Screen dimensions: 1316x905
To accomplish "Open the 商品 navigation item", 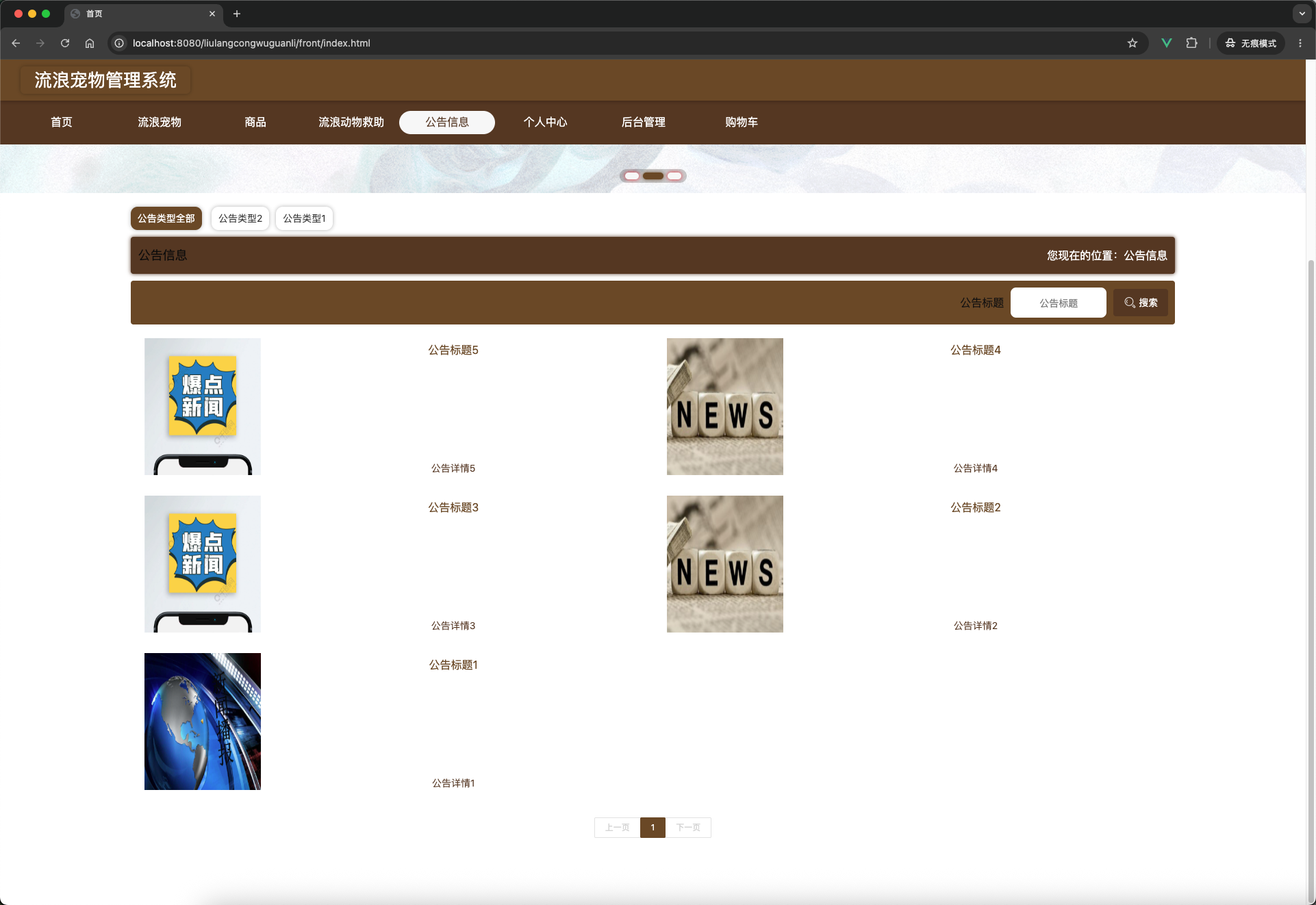I will point(255,122).
